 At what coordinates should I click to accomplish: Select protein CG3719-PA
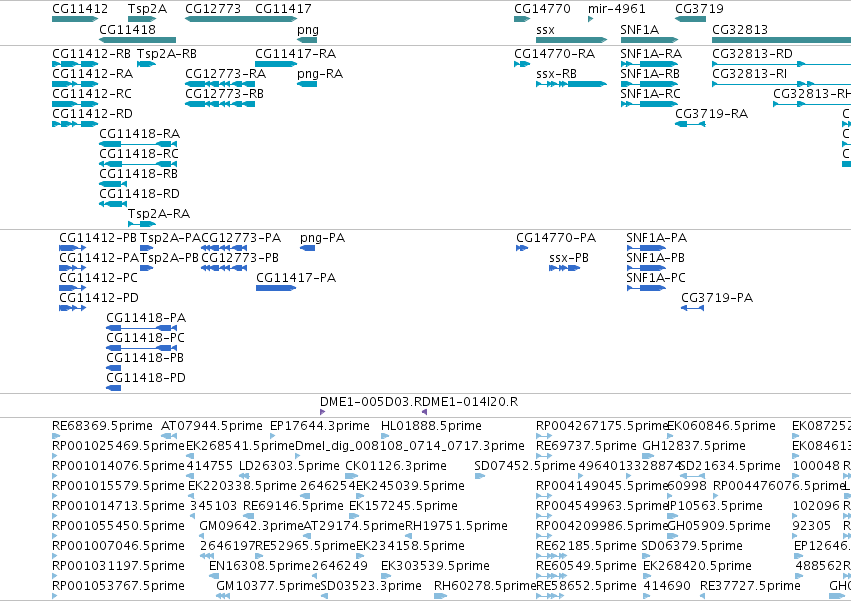point(693,308)
